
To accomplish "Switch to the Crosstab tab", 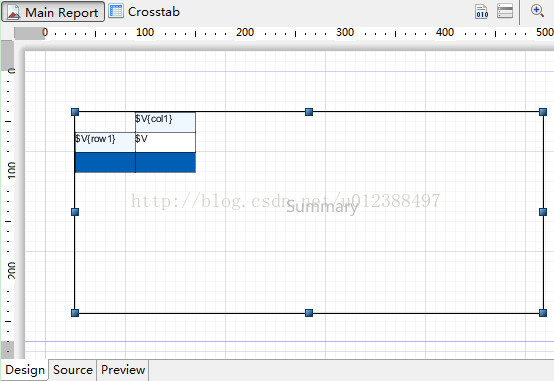I will pyautogui.click(x=144, y=12).
